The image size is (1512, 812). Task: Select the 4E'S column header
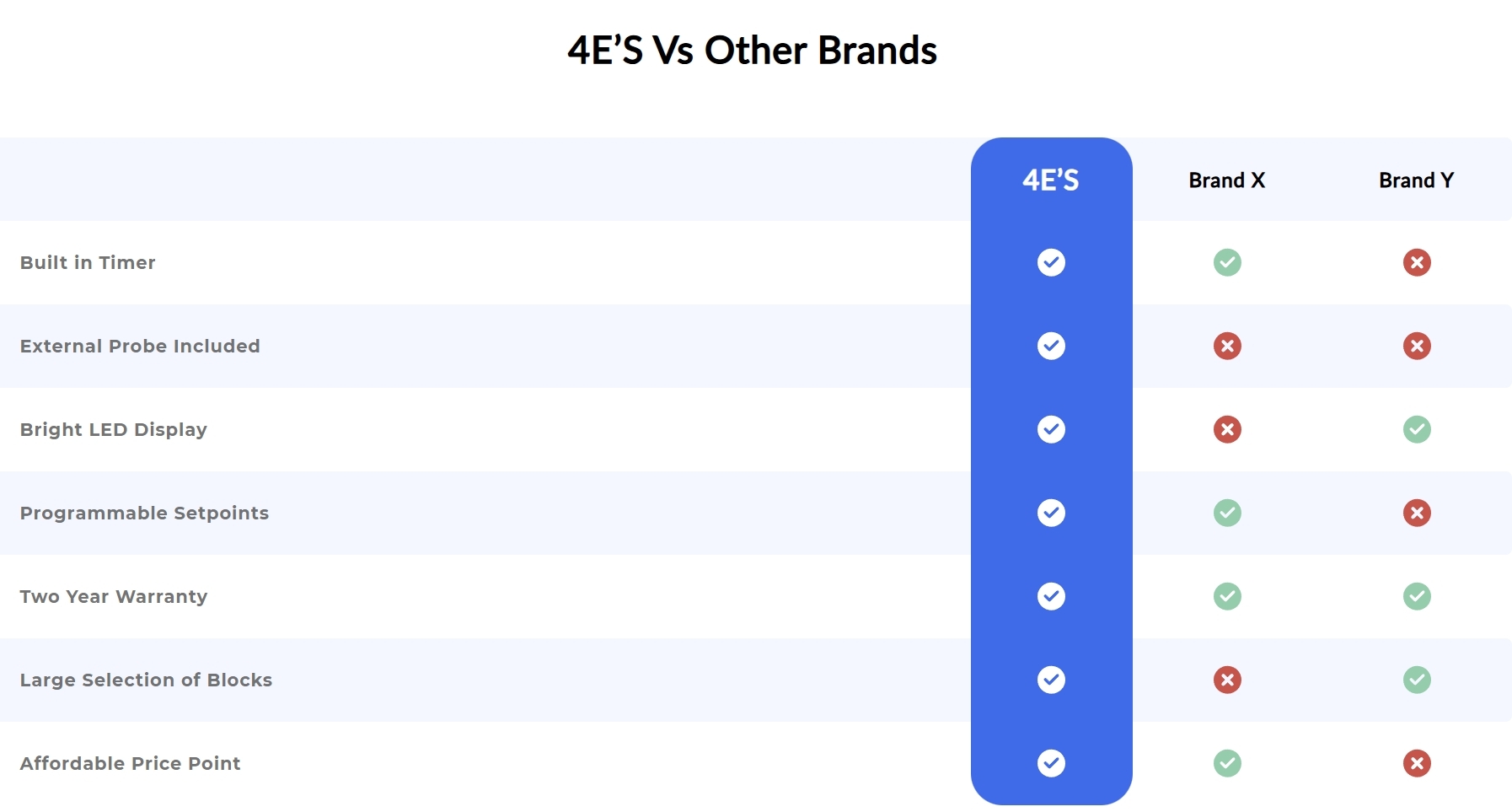1051,180
